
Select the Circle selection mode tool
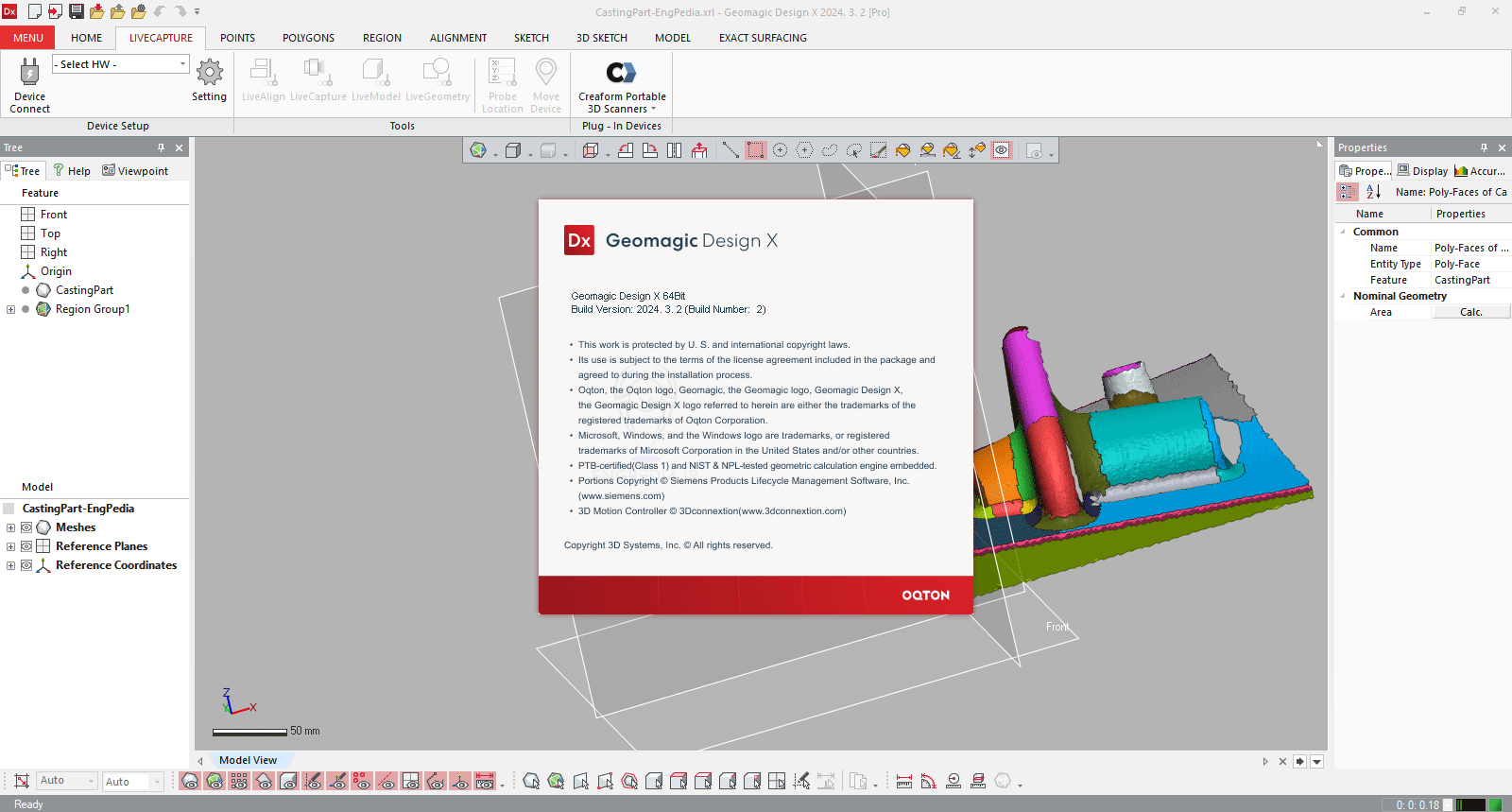[780, 150]
